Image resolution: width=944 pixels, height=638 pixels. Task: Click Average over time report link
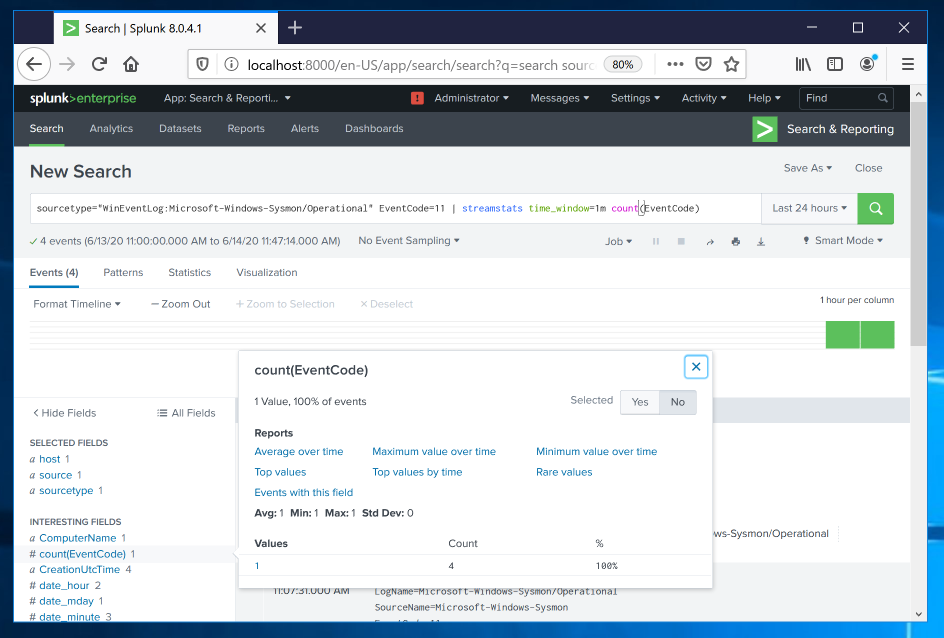[x=299, y=451]
